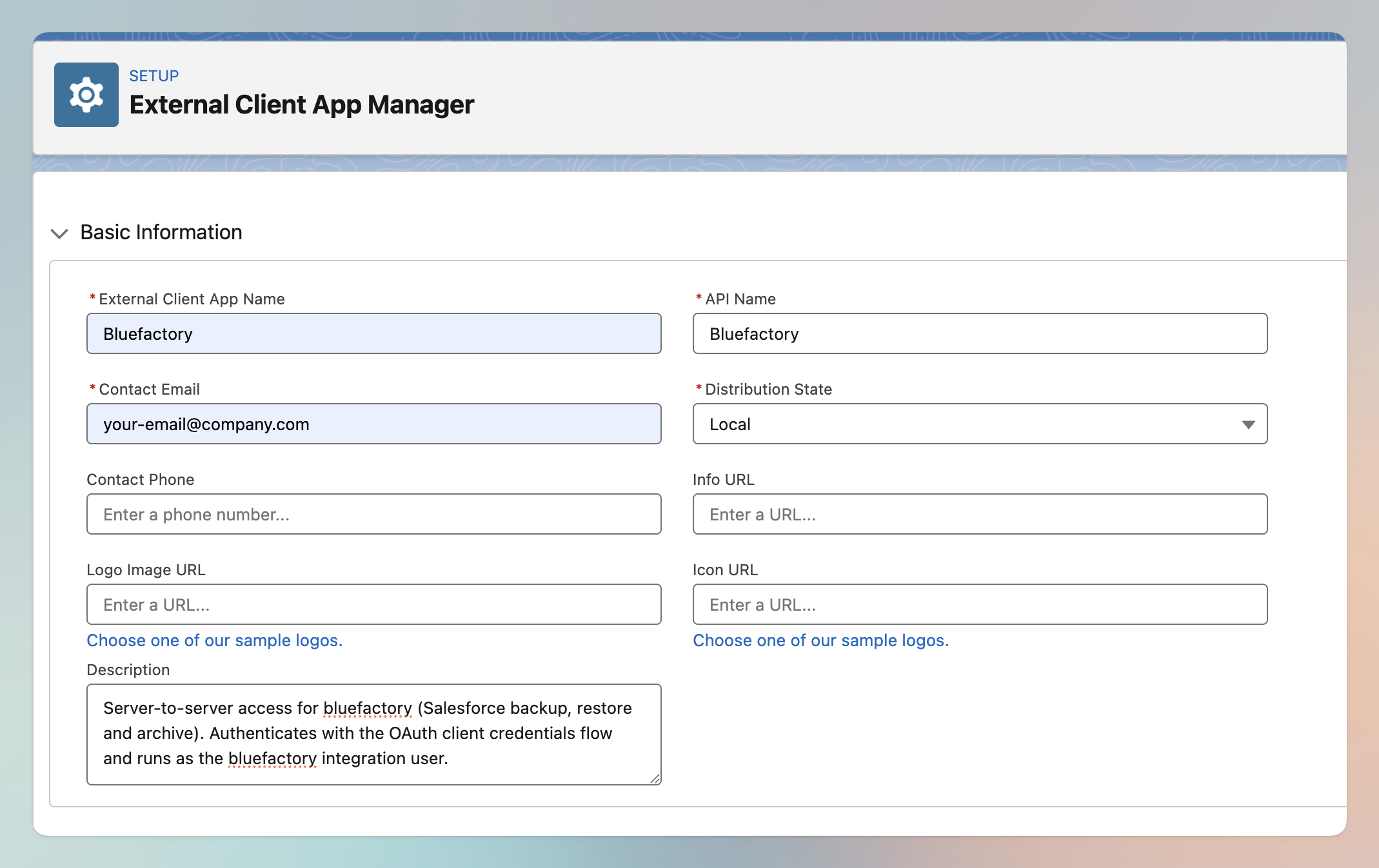Collapse the Basic Information section chevron
The width and height of the screenshot is (1379, 868).
click(x=59, y=233)
